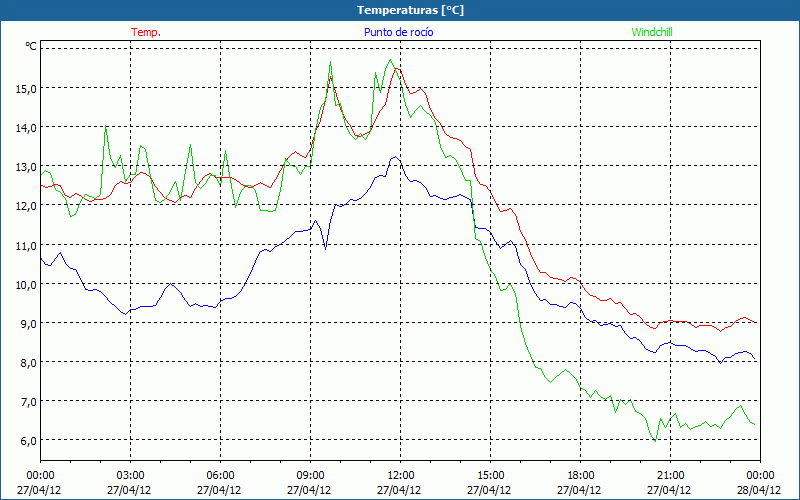Click the 09:00 time axis label
This screenshot has height=500, width=800.
click(x=310, y=476)
